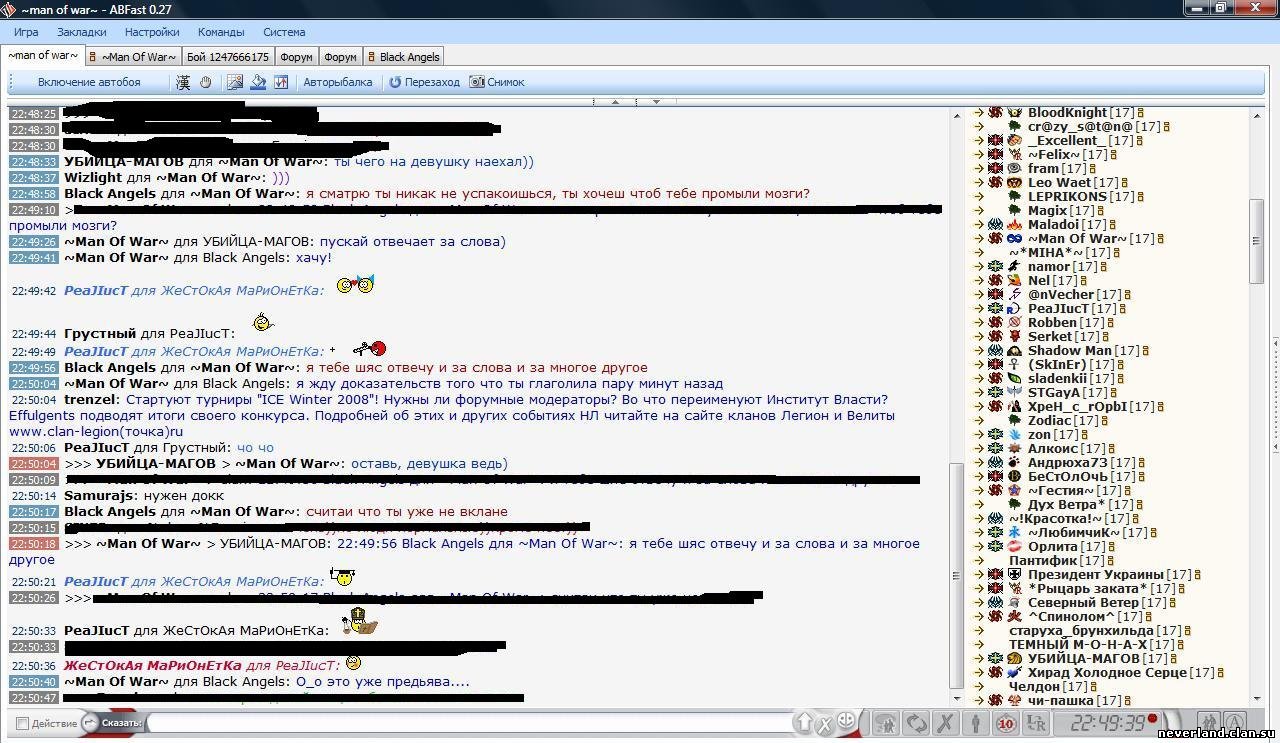Viewport: 1280px width, 743px height.
Task: Click the large X icon in bottom bar
Action: pyautogui.click(x=946, y=722)
